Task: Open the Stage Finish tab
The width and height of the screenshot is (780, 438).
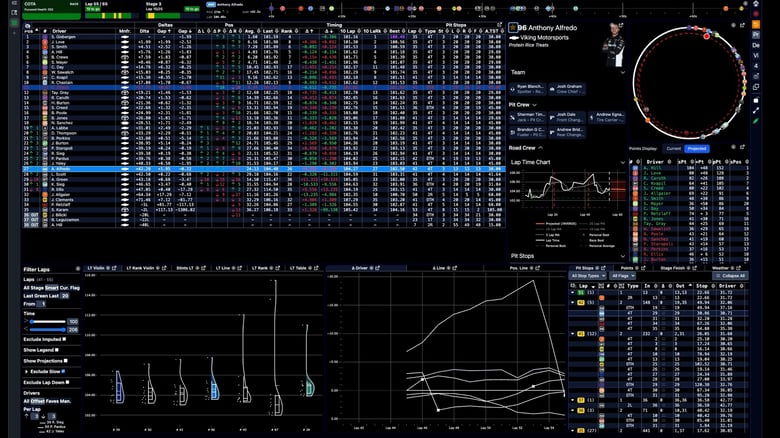Action: pyautogui.click(x=673, y=268)
